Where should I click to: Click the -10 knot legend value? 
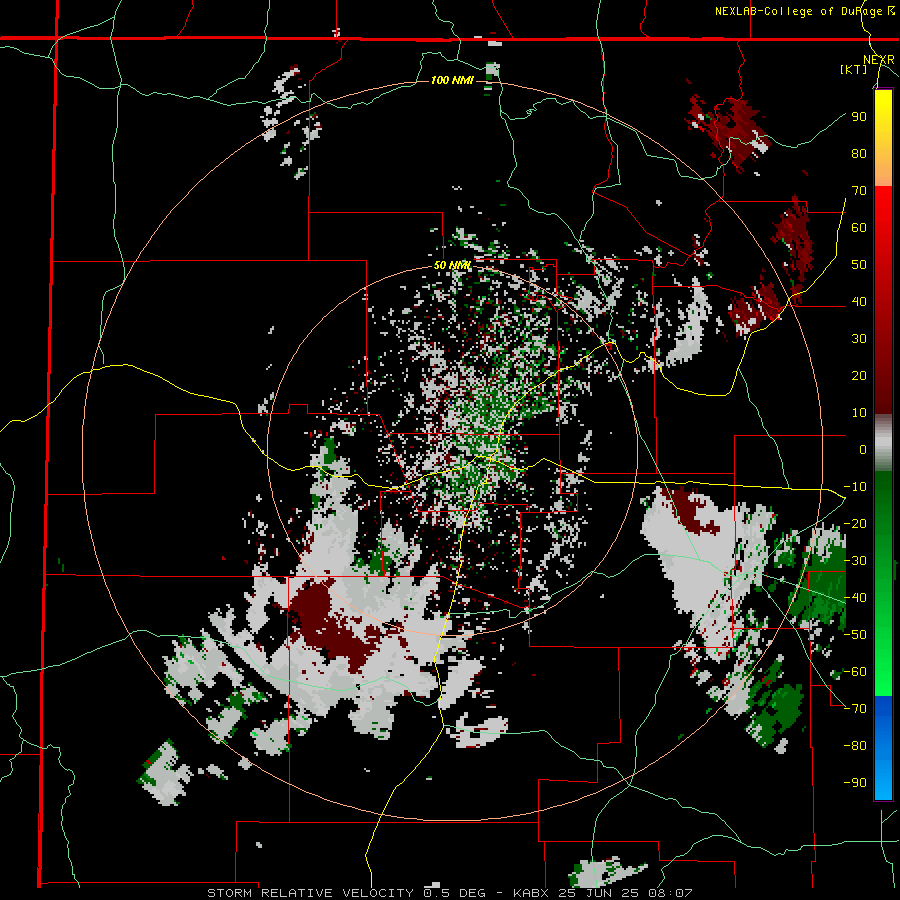click(855, 487)
